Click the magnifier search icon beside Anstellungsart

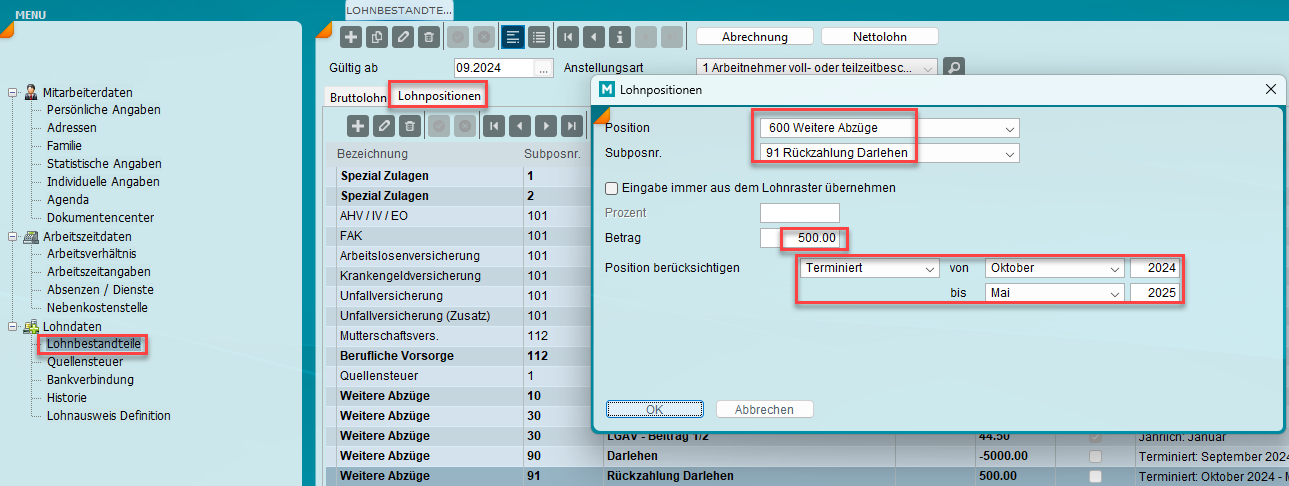(x=954, y=68)
